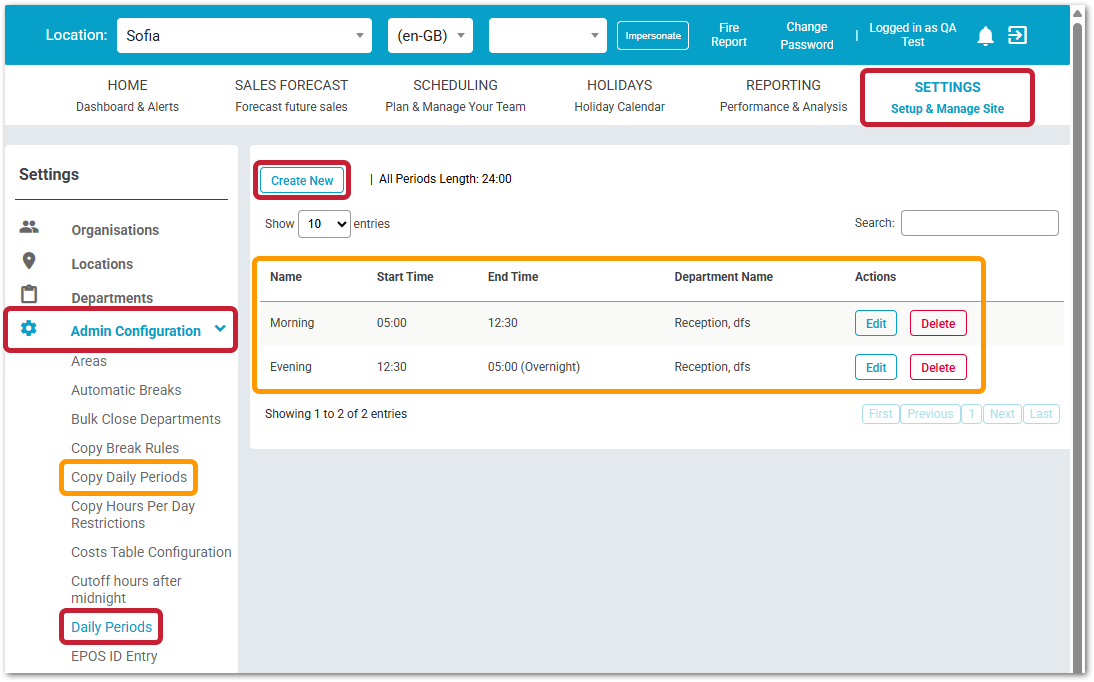1094x682 pixels.
Task: Click the Departments clipboard icon
Action: click(x=29, y=295)
